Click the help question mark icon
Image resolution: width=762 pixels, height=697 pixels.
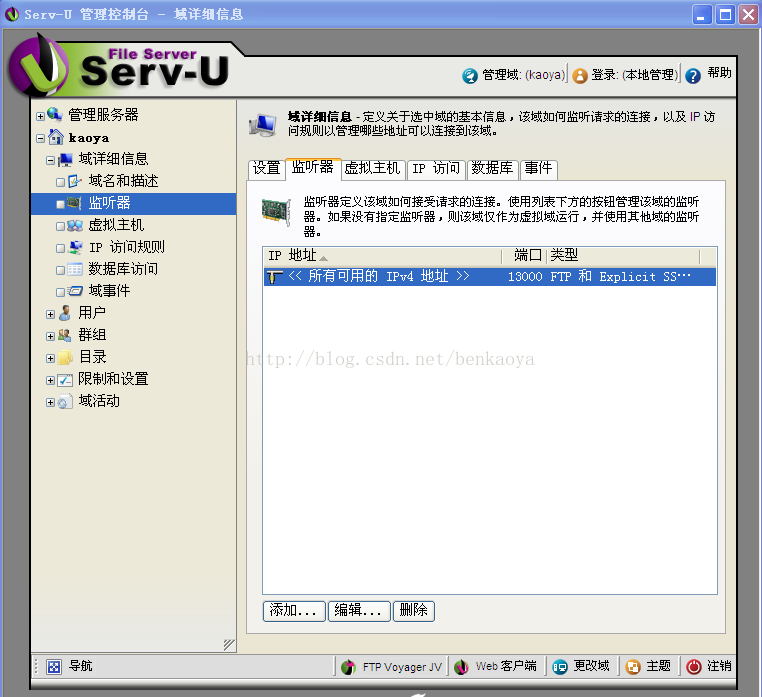pyautogui.click(x=693, y=75)
